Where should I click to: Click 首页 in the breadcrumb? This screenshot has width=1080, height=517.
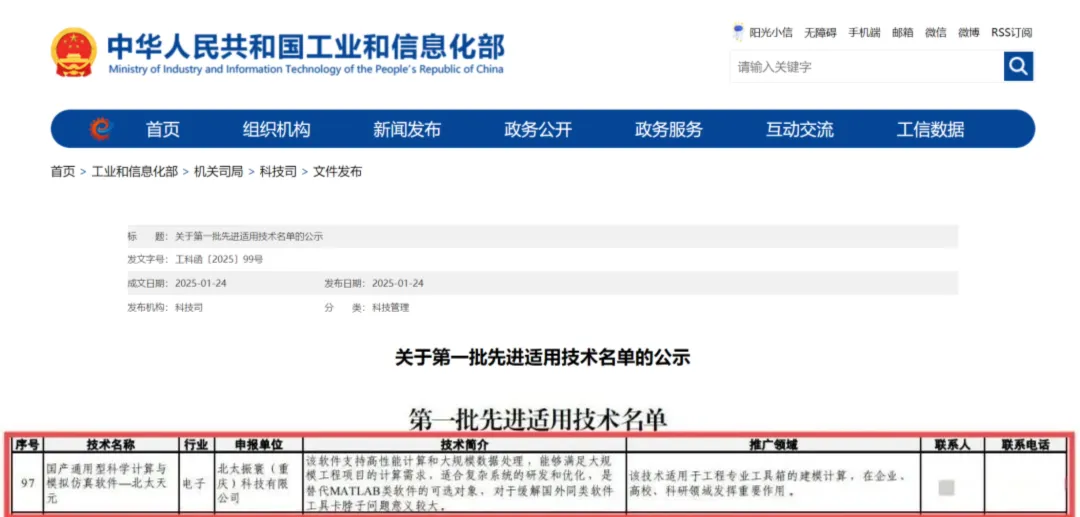click(63, 172)
